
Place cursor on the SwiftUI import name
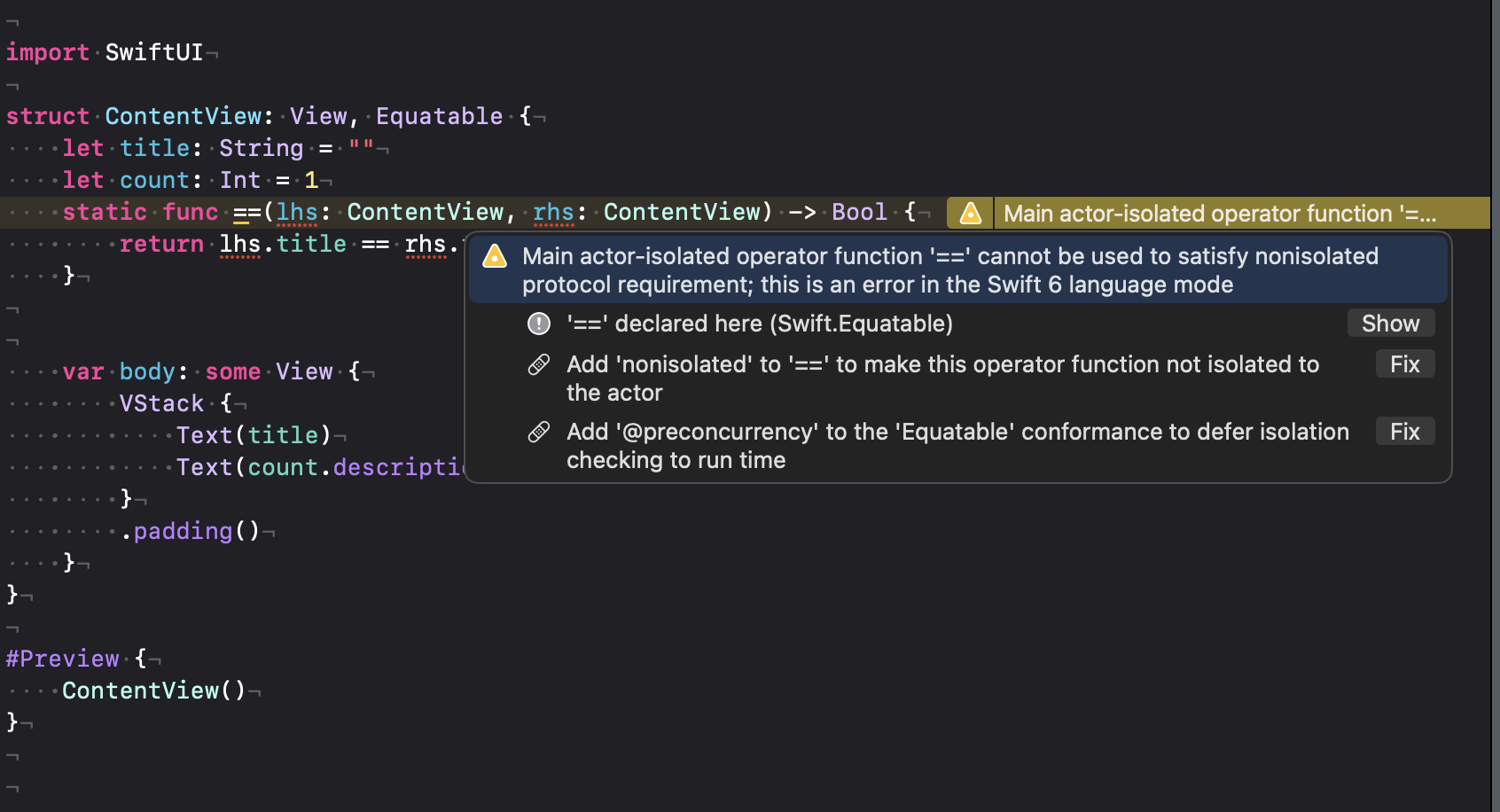(154, 52)
